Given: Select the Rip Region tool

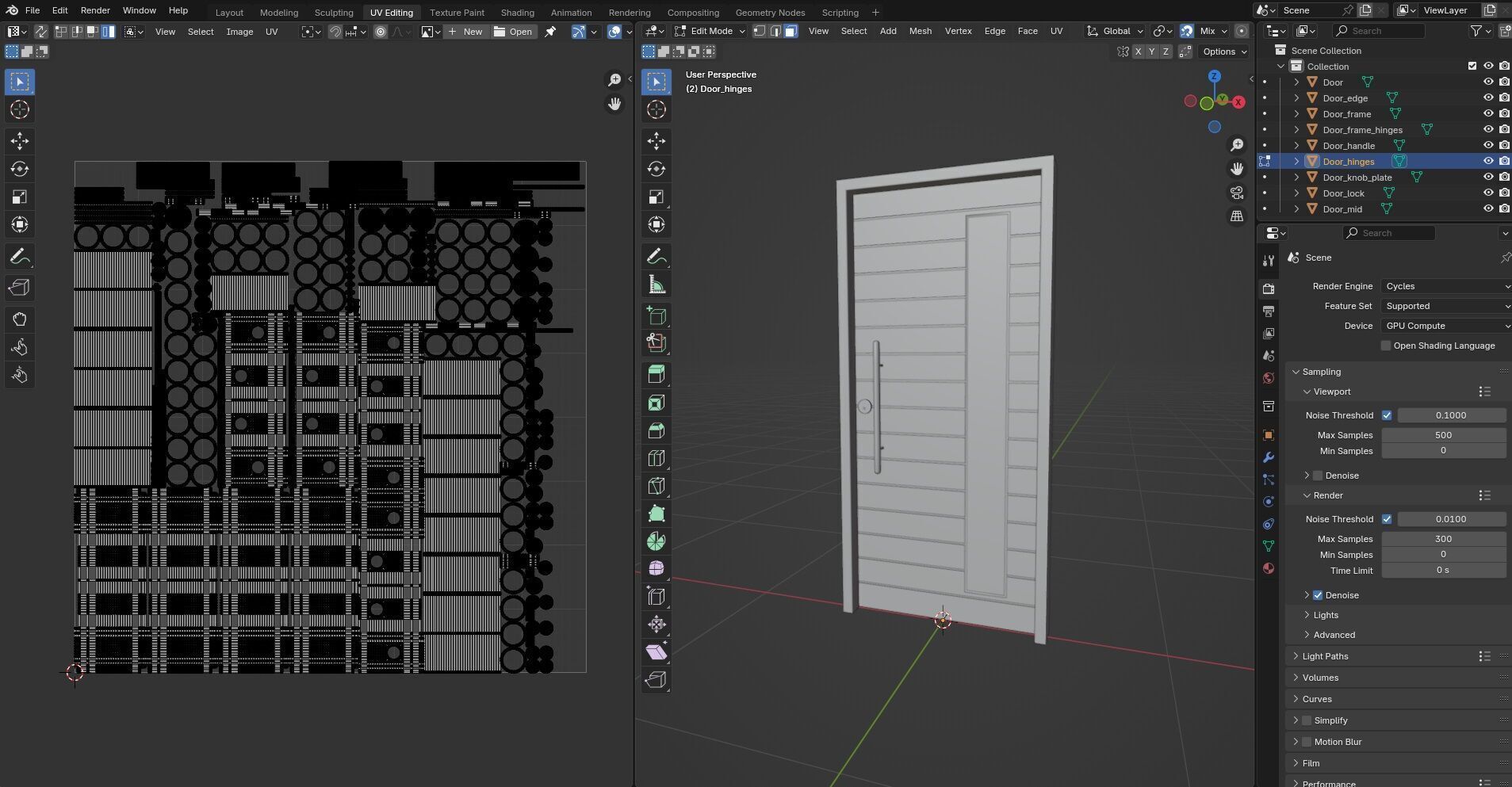Looking at the screenshot, I should click(x=656, y=679).
